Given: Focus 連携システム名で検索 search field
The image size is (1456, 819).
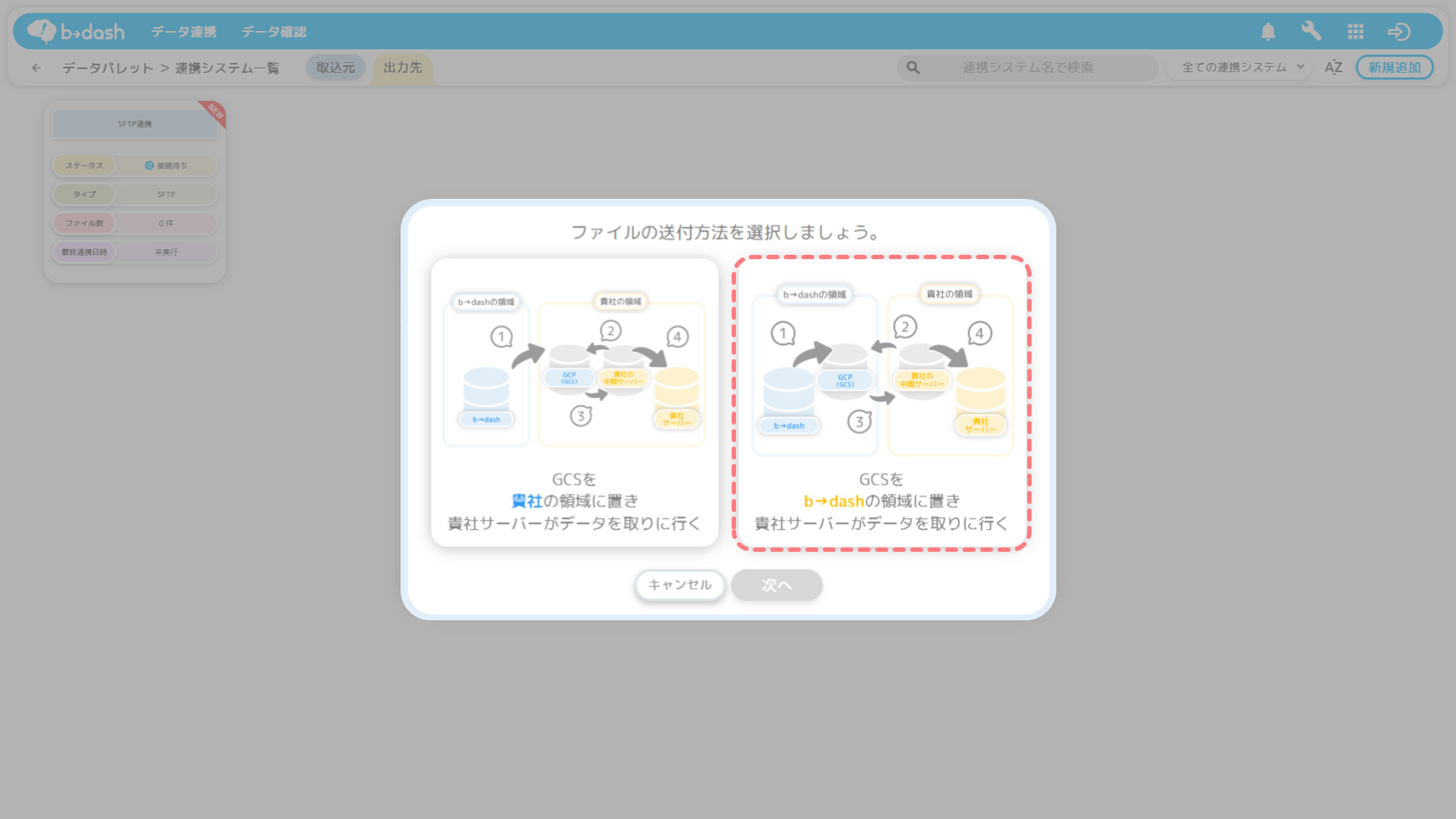Looking at the screenshot, I should click(x=1027, y=68).
